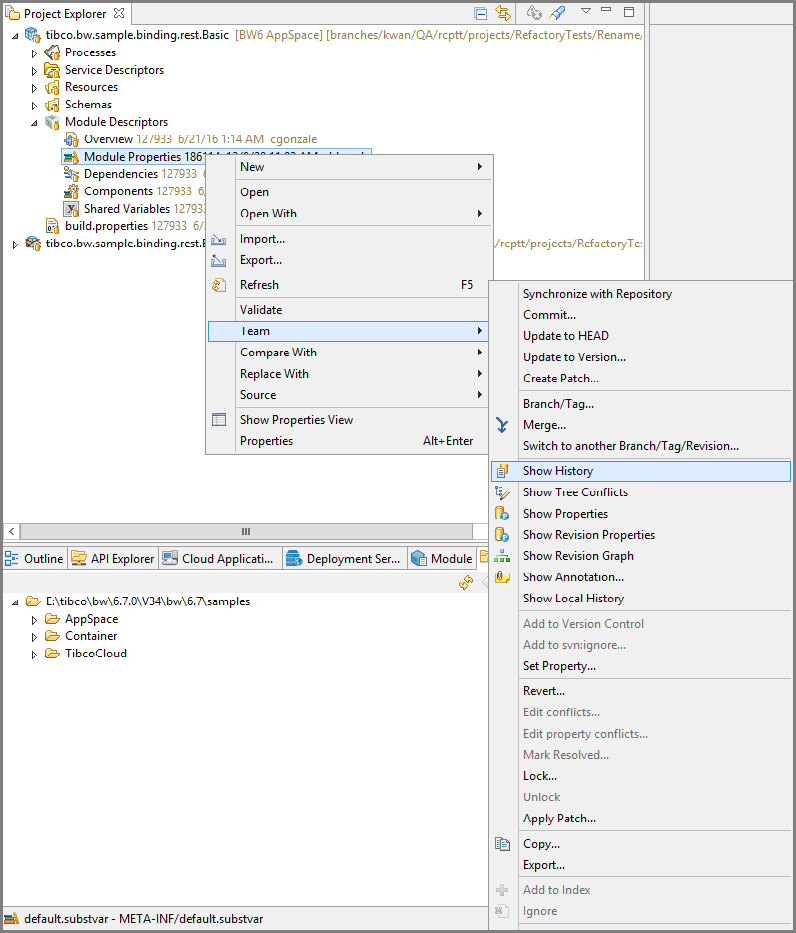The image size is (796, 933).
Task: Expand the AppSpace folder
Action: tap(34, 620)
